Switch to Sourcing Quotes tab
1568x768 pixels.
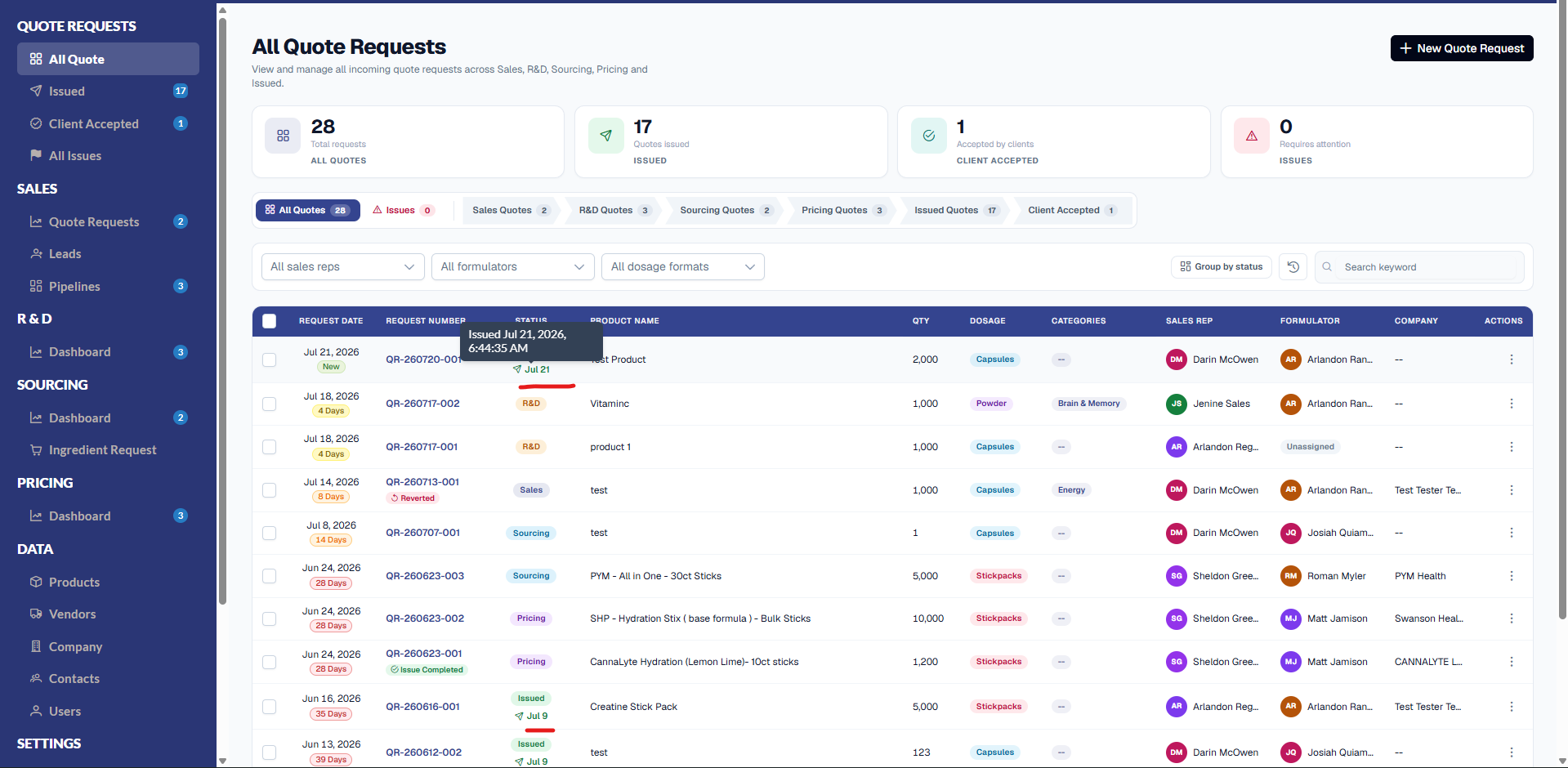point(725,210)
